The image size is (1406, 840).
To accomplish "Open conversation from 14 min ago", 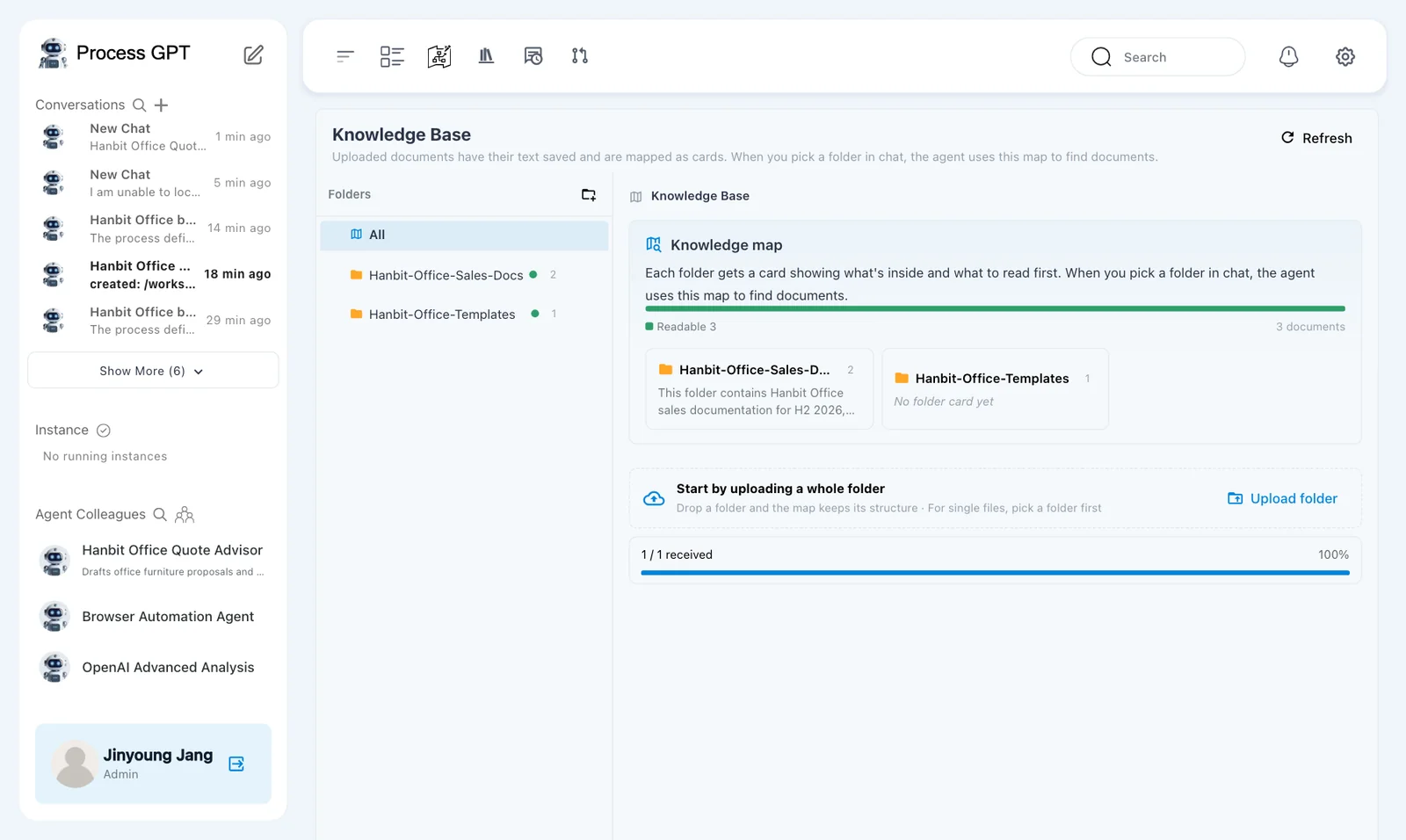I will (x=153, y=228).
